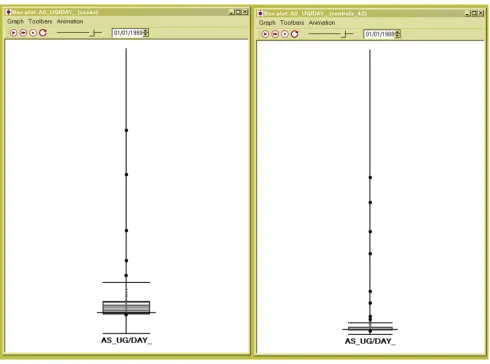Click the date spinner arrows in cases window
Viewport: 490px width, 364px height.
click(x=146, y=33)
